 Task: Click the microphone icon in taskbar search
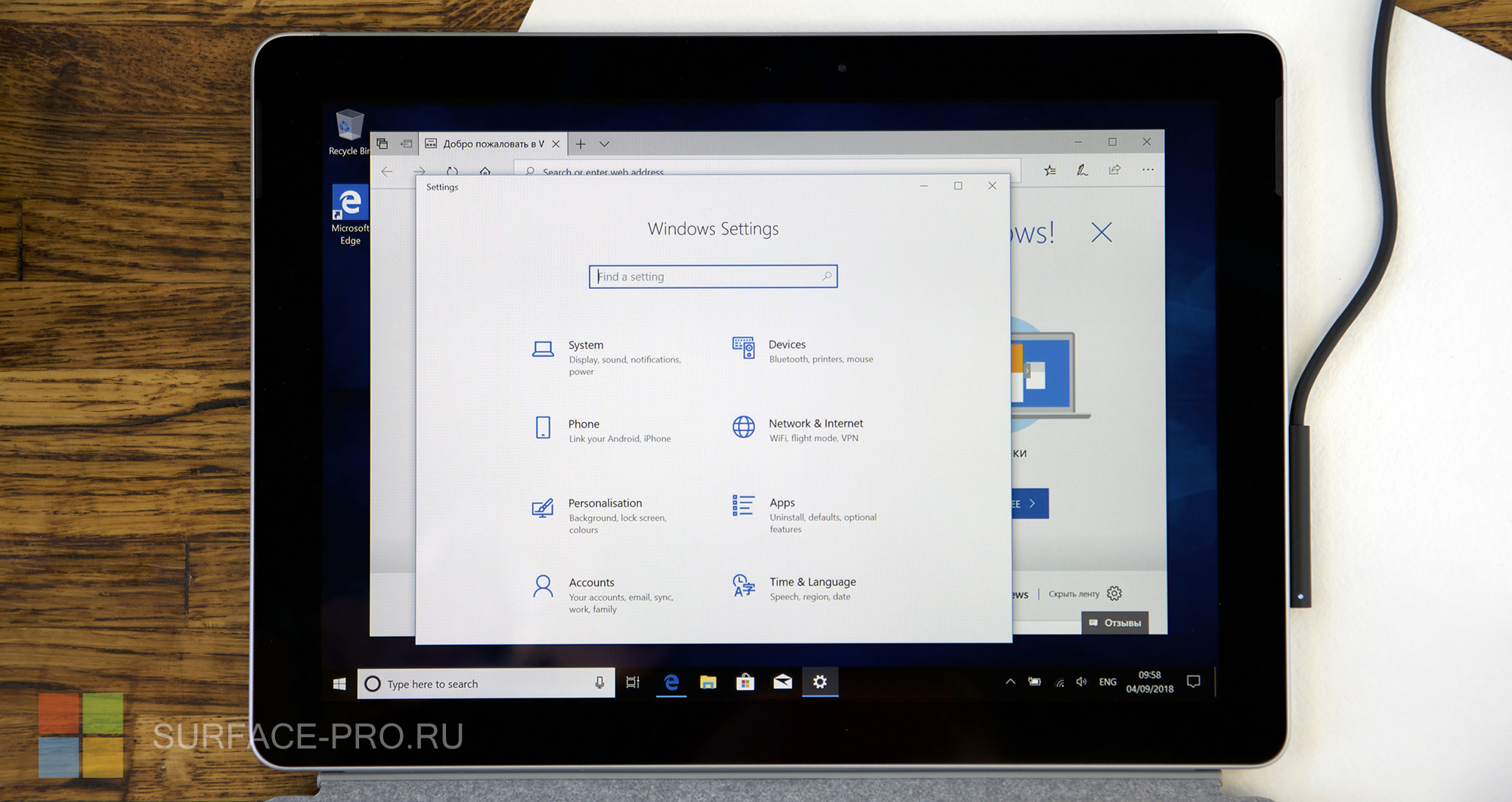tap(600, 683)
